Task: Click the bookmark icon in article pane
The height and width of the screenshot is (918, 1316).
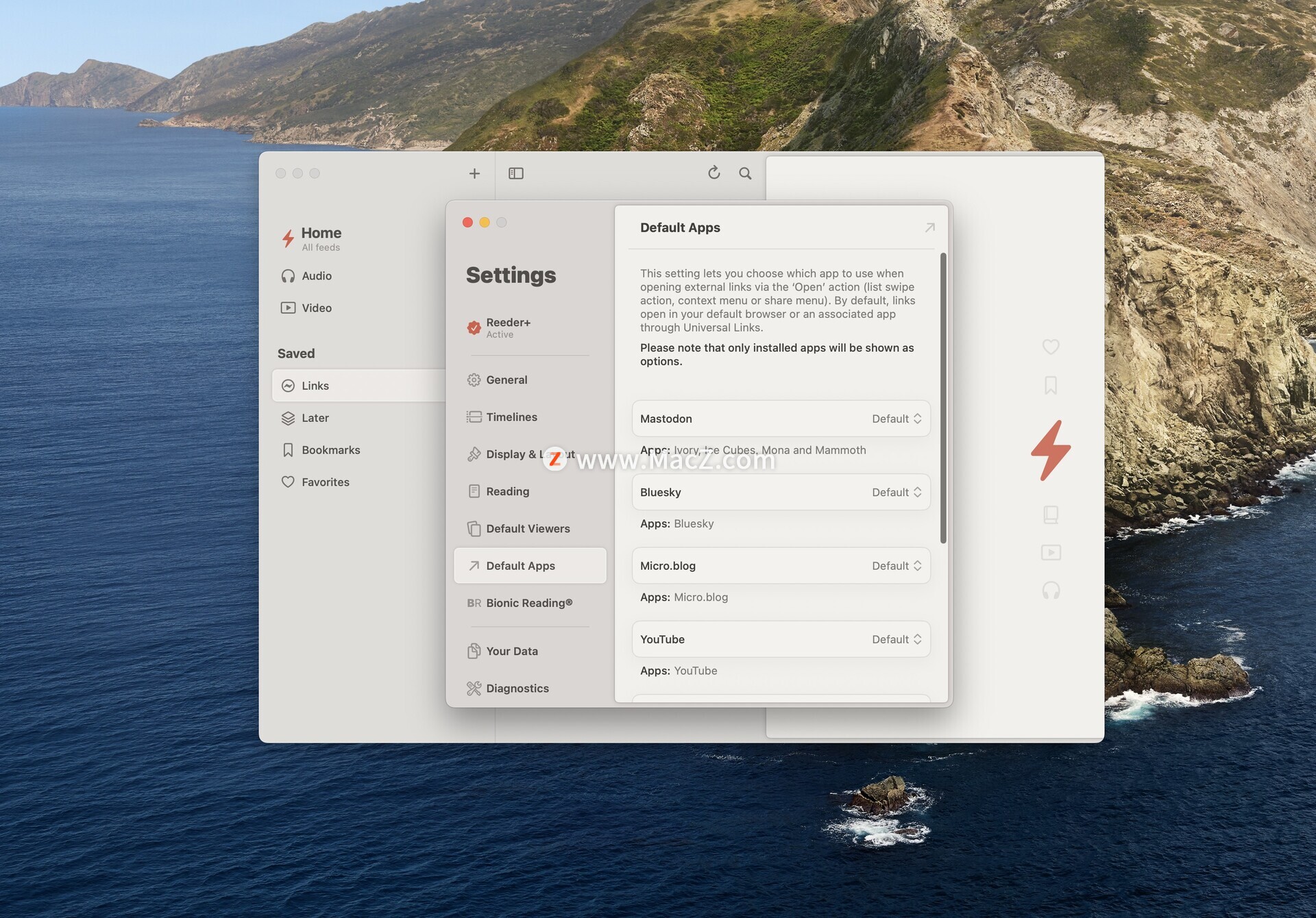Action: coord(1051,385)
